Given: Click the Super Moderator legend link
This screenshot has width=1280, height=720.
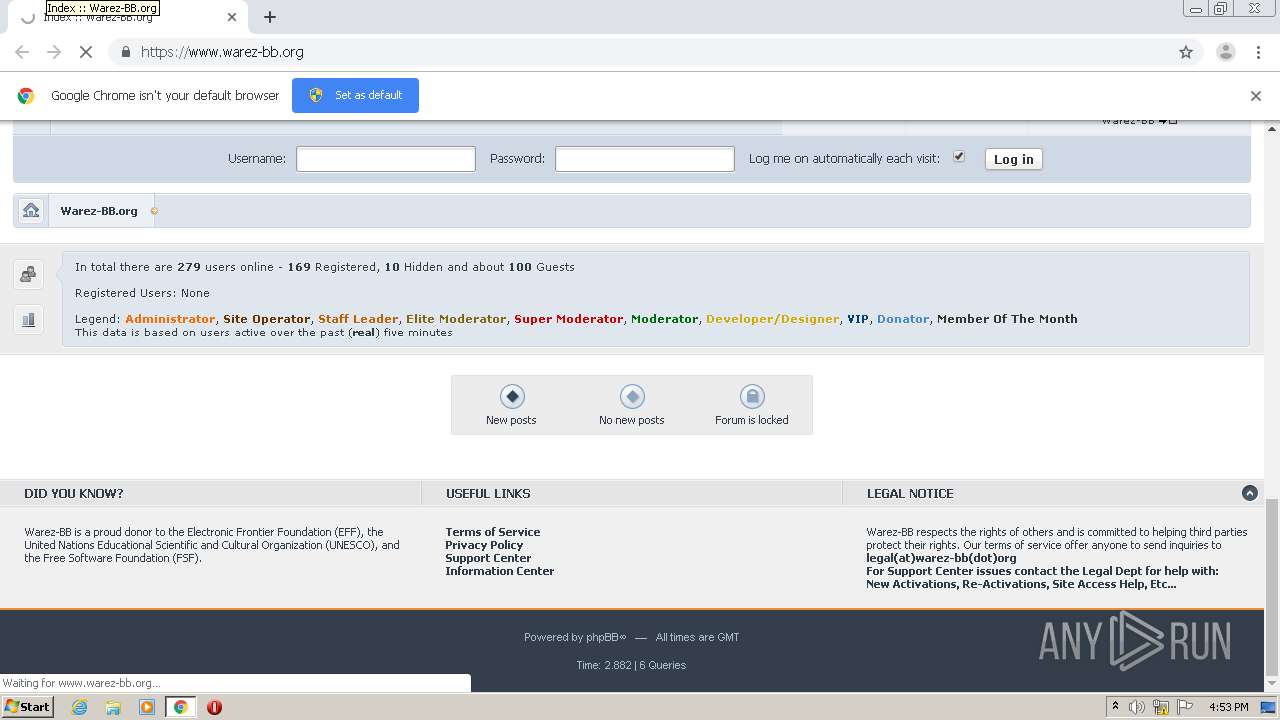Looking at the screenshot, I should coord(569,319).
